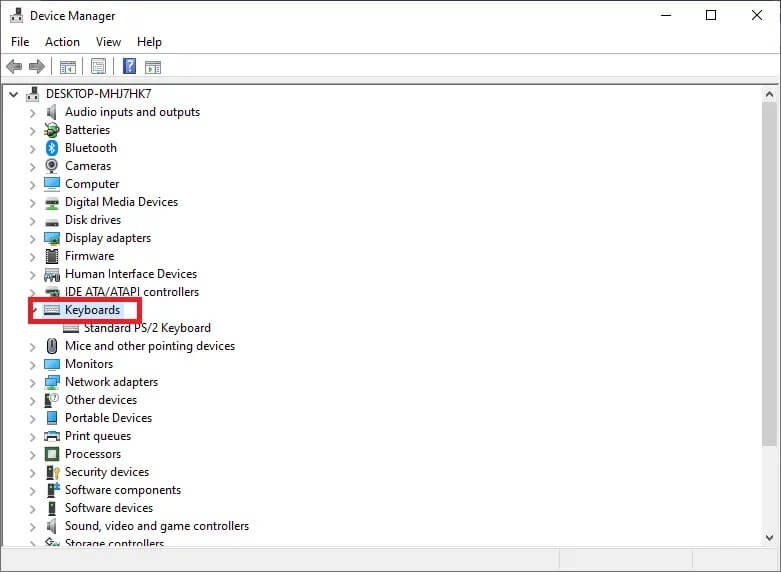Screen dimensions: 781x572
Task: Click the Audio inputs speaker icon
Action: (52, 112)
